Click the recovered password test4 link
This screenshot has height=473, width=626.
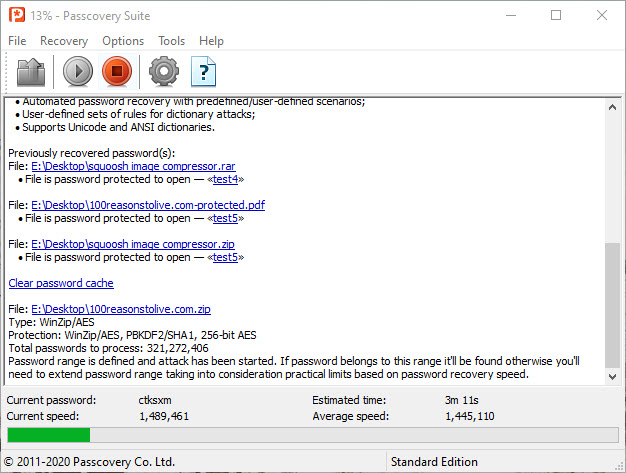tap(225, 179)
